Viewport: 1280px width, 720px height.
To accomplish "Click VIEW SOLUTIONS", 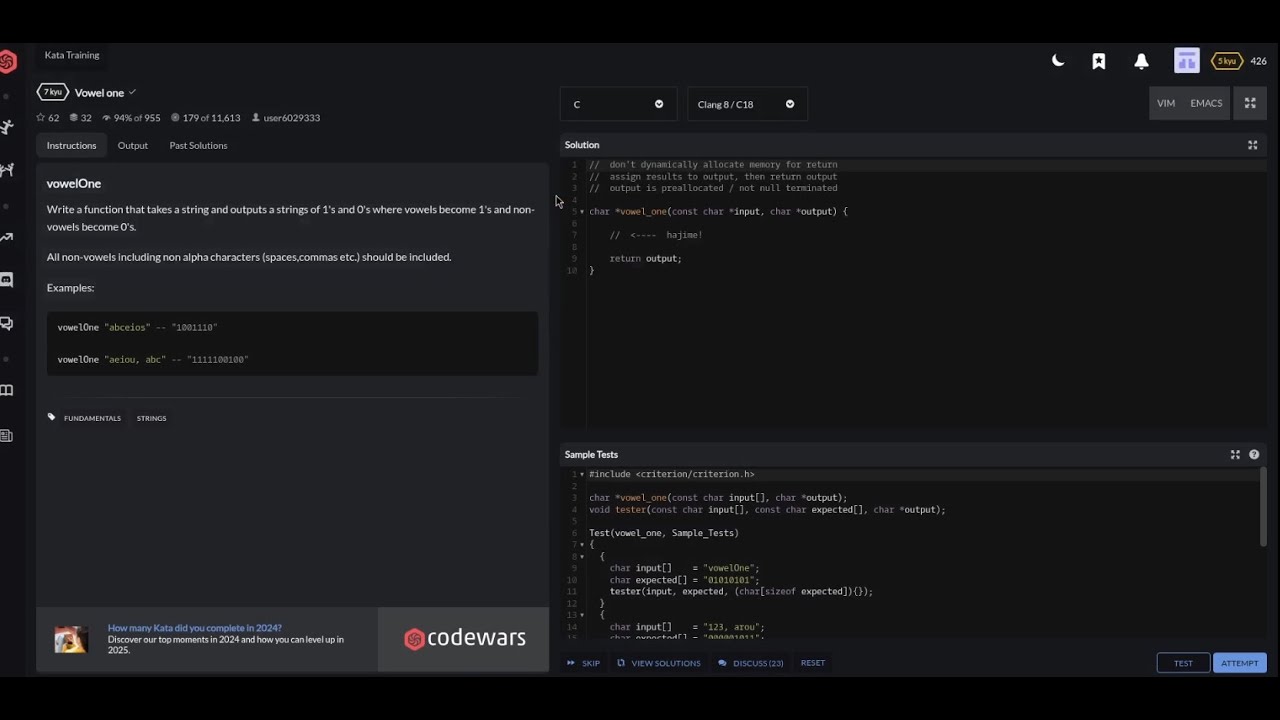I will [x=658, y=663].
